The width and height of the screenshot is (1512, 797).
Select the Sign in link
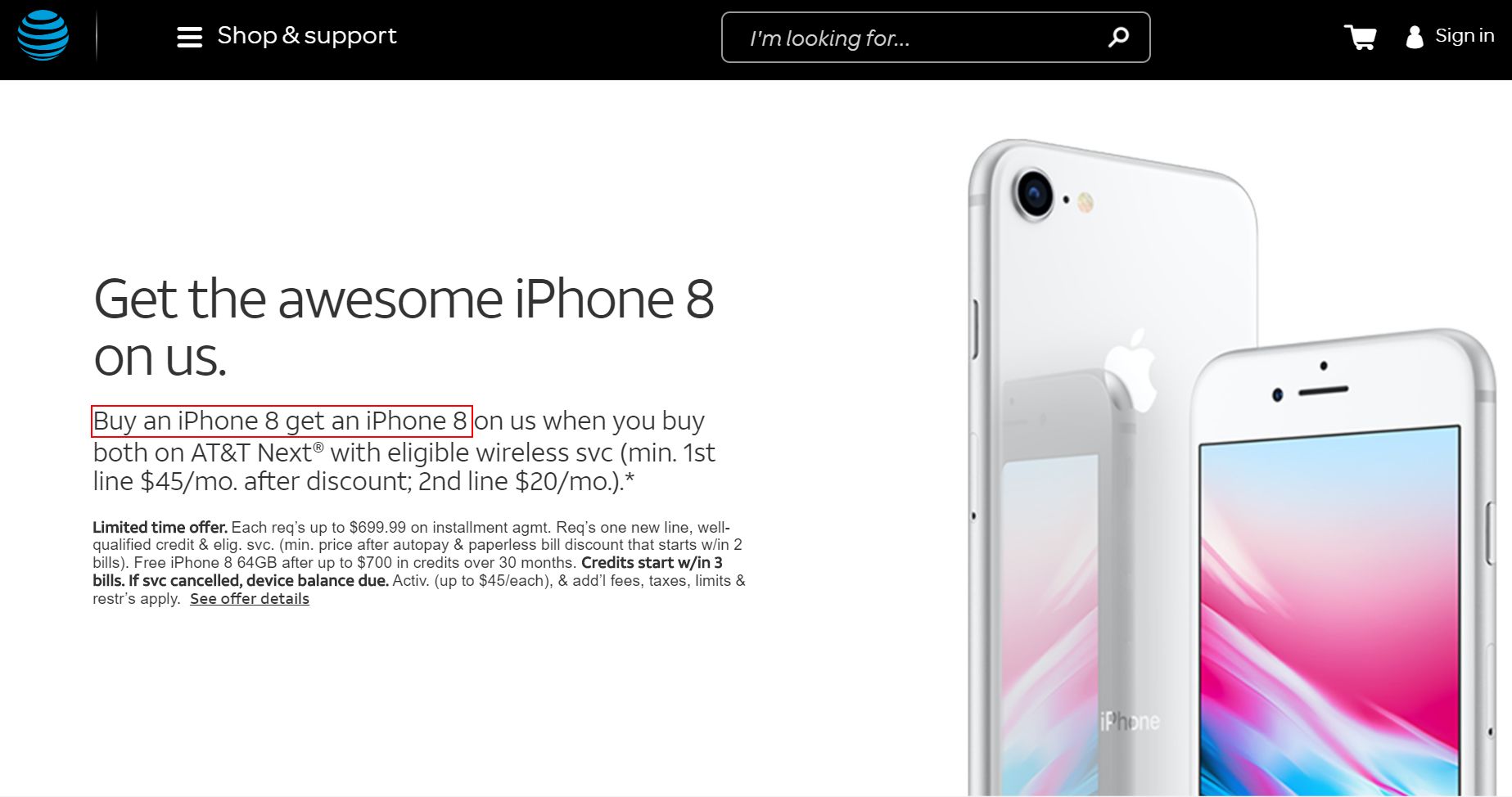coord(1465,36)
